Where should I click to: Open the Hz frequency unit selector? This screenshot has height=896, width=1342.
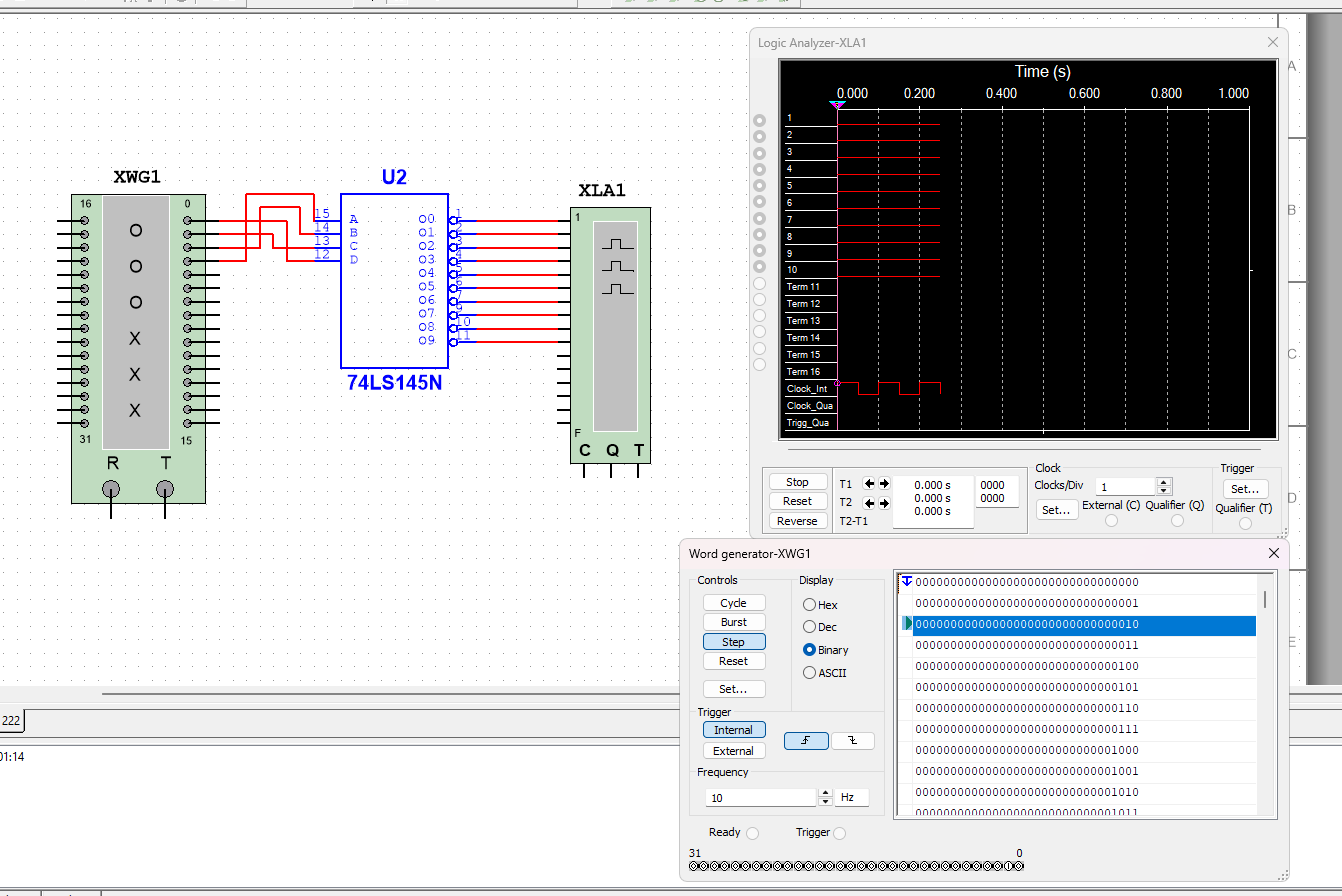(852, 798)
